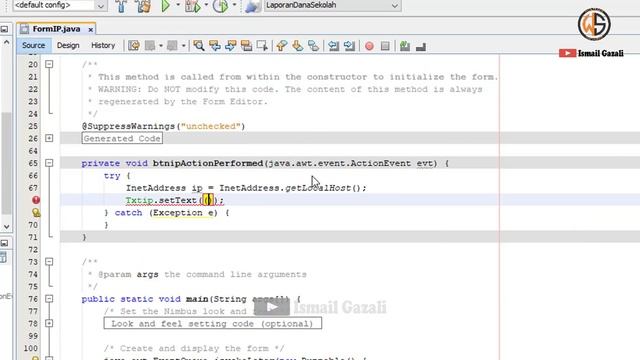The width and height of the screenshot is (640, 360).
Task: Click inside the setText parentheses on line 68
Action: click(x=208, y=200)
